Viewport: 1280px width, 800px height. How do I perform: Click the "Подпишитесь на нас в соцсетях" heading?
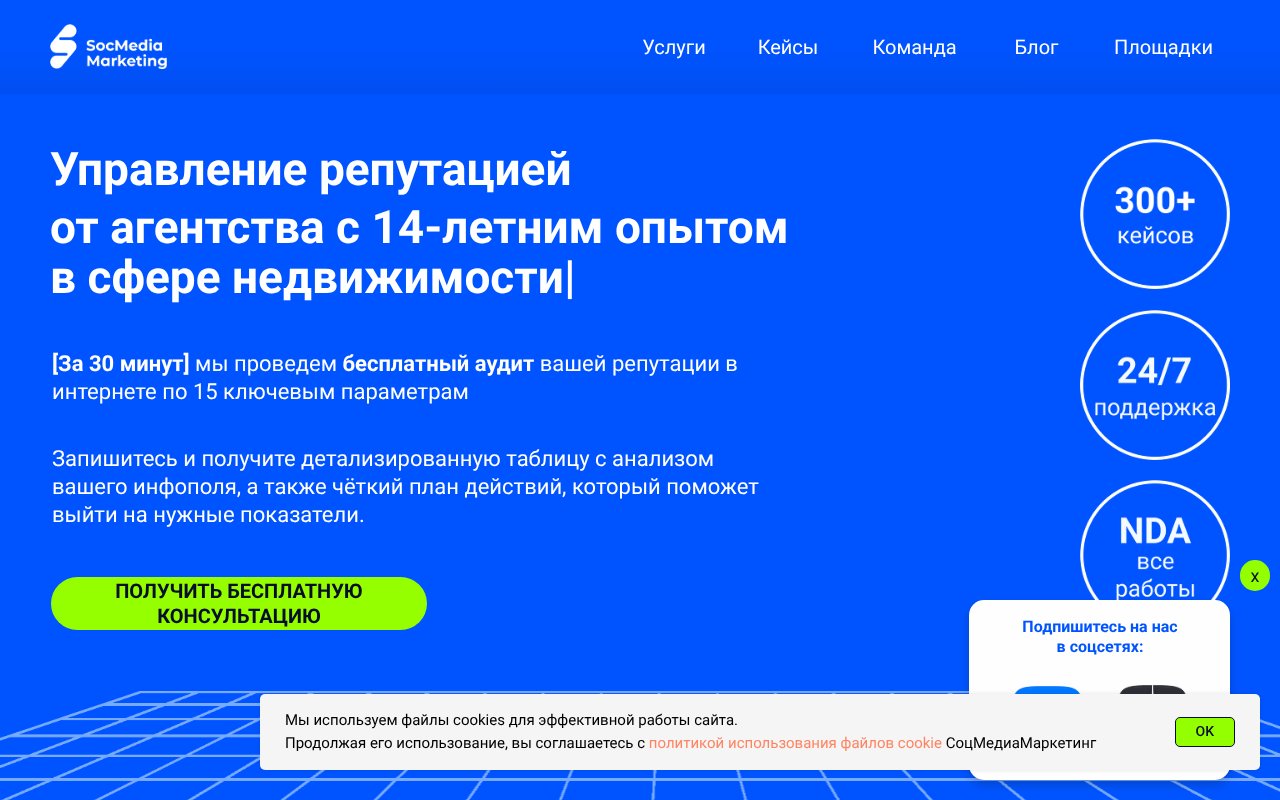click(x=1100, y=637)
